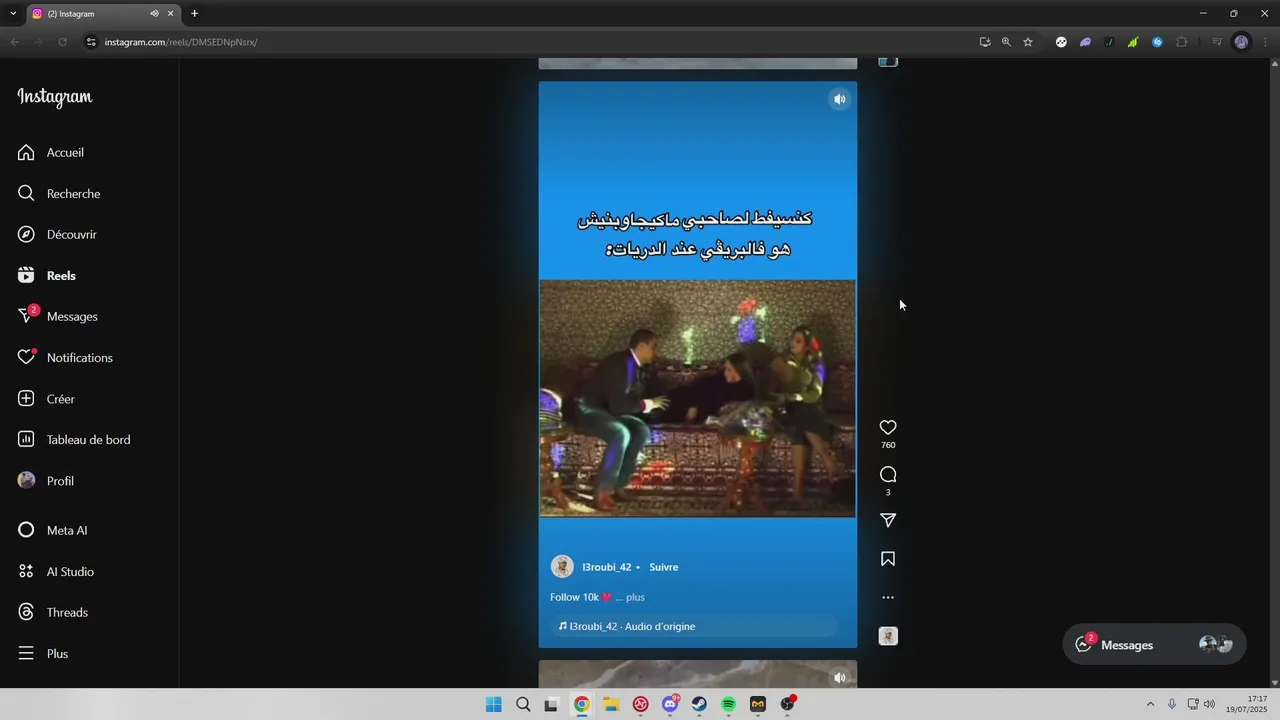This screenshot has width=1280, height=720.
Task: Open Threads from sidebar
Action: (x=53, y=612)
